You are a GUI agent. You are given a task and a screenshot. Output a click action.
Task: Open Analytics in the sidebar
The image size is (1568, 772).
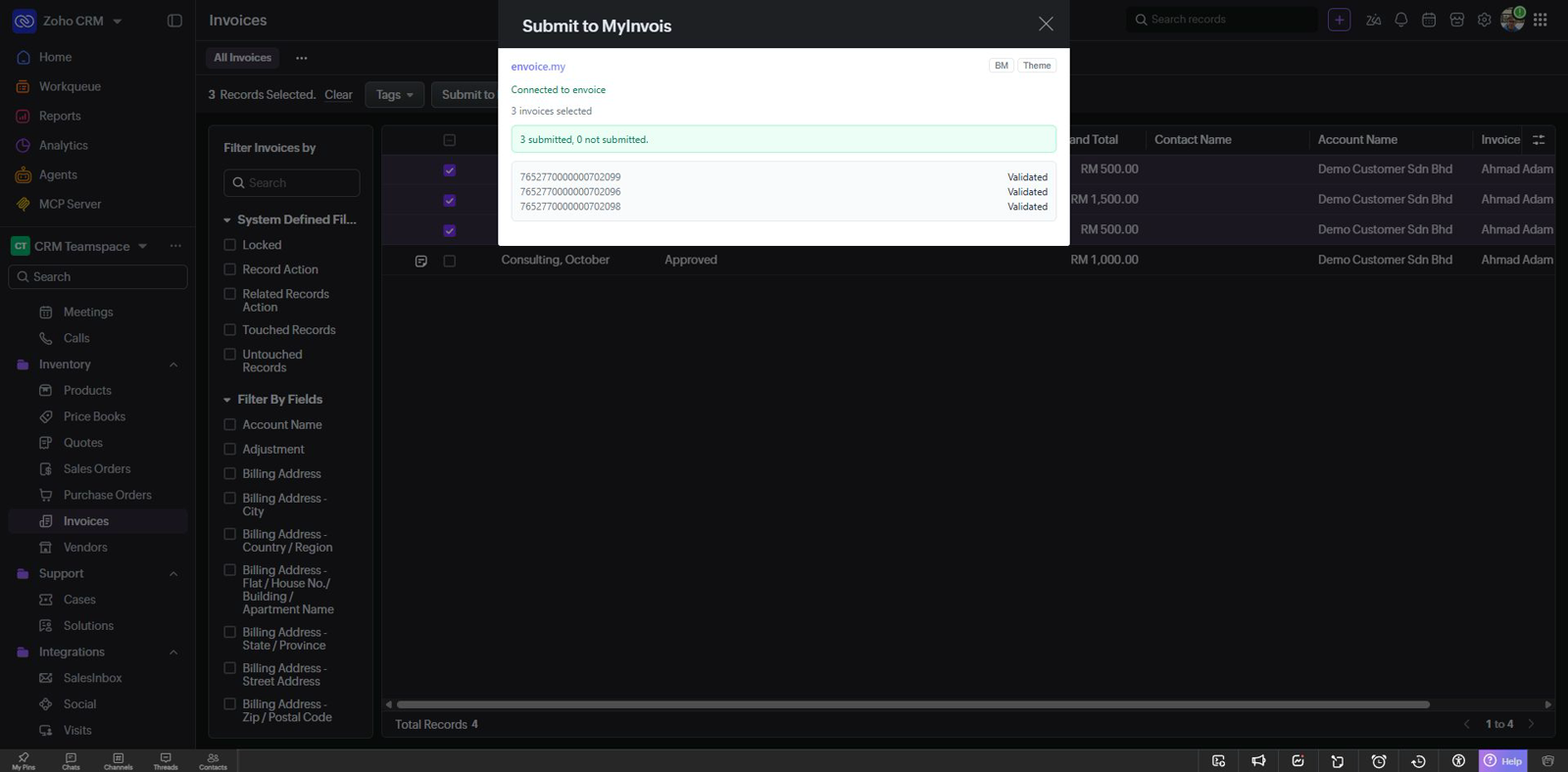tap(63, 145)
